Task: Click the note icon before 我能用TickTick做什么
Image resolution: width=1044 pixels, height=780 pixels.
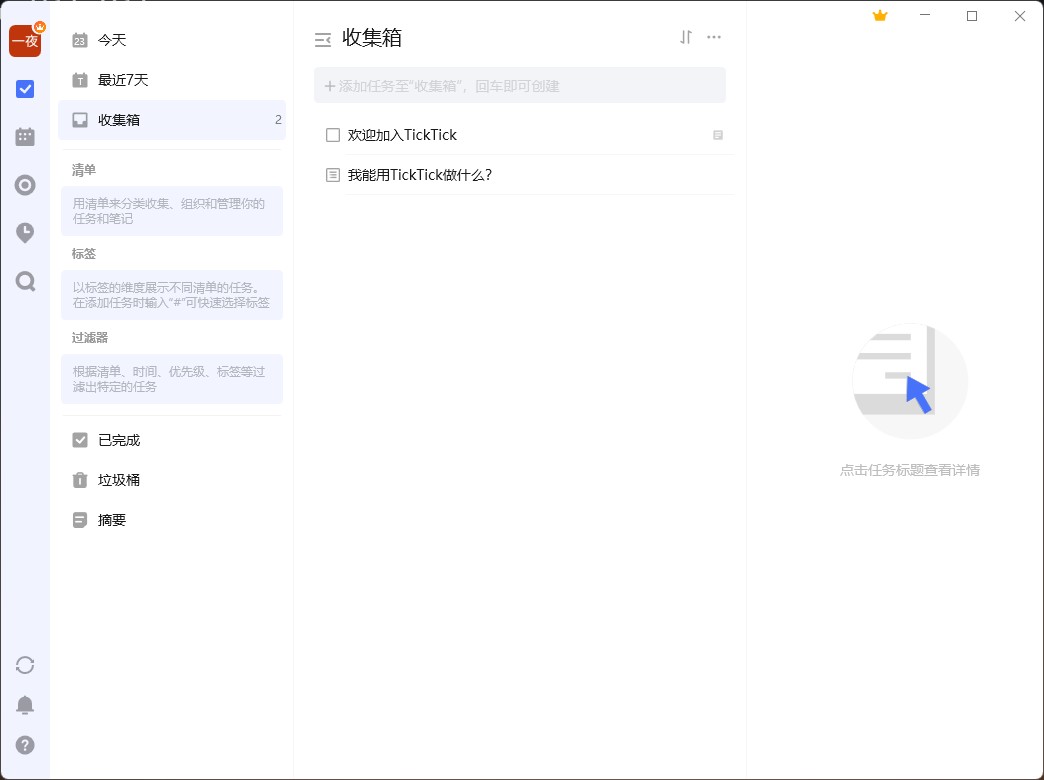Action: pyautogui.click(x=333, y=175)
